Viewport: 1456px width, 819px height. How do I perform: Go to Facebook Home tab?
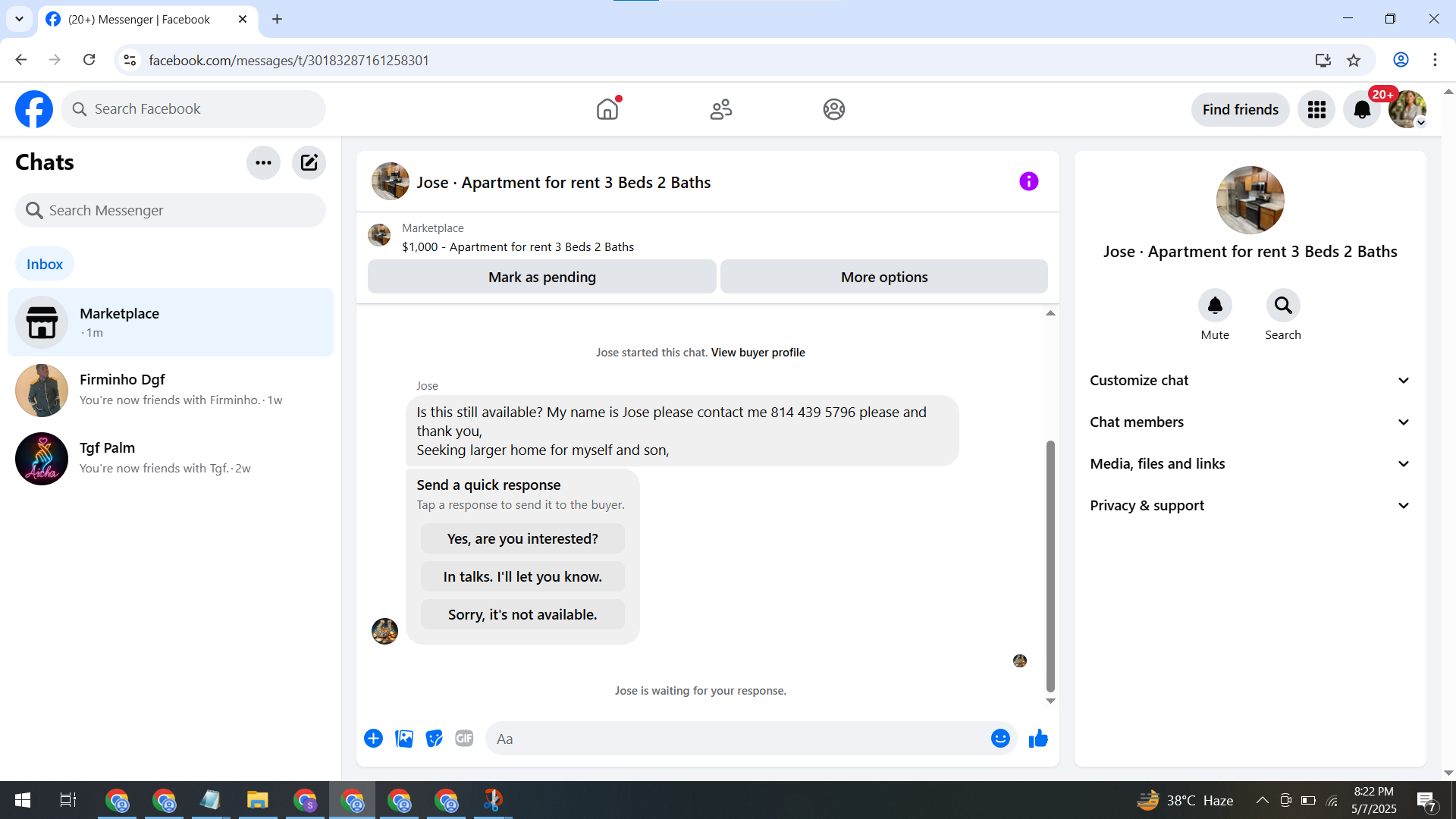tap(607, 110)
